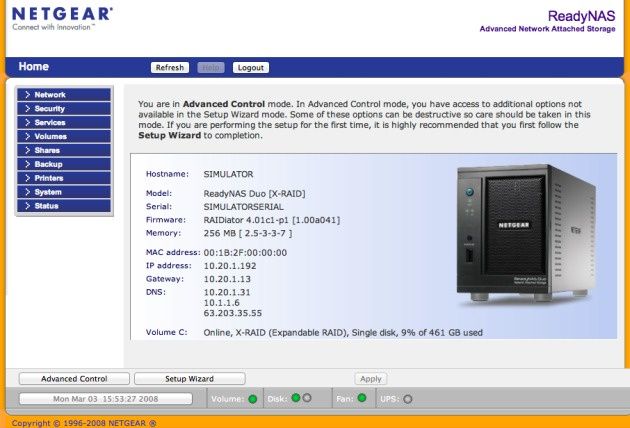Click the ReadyNAS product title
630x428 pixels.
pyautogui.click(x=581, y=16)
